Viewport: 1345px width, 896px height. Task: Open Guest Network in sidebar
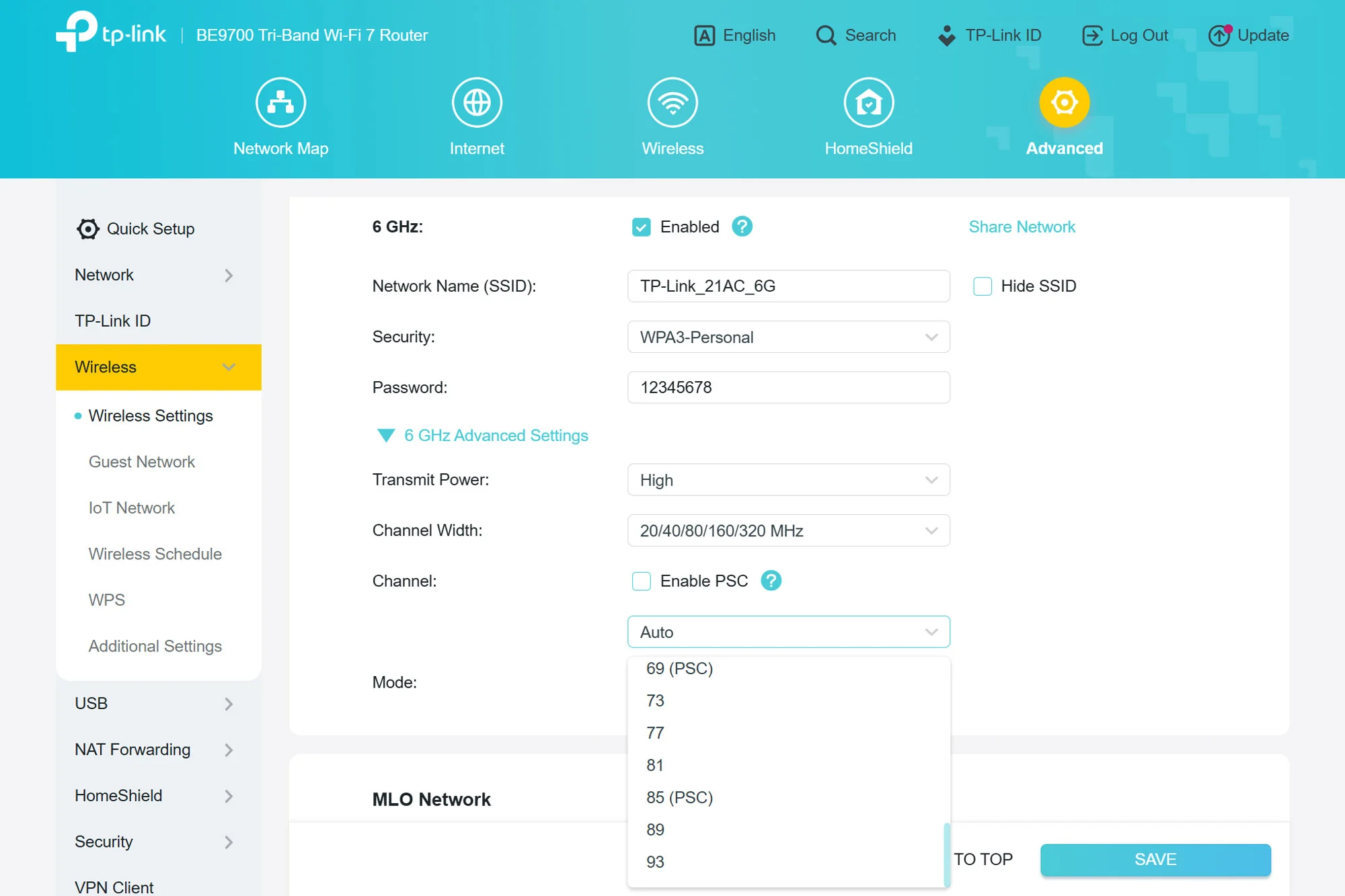(142, 462)
